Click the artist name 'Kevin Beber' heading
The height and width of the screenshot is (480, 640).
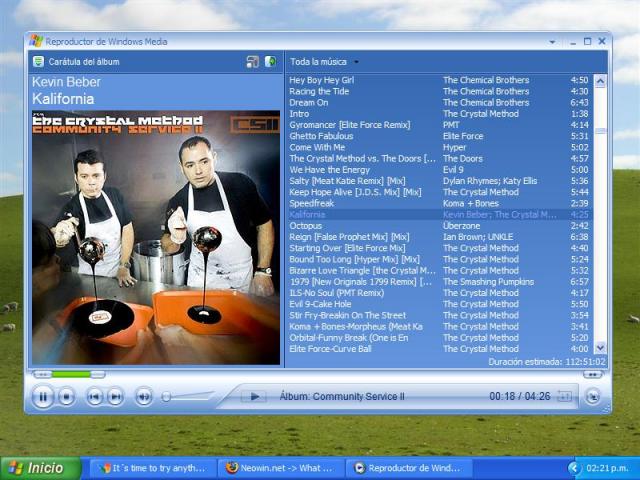click(66, 82)
